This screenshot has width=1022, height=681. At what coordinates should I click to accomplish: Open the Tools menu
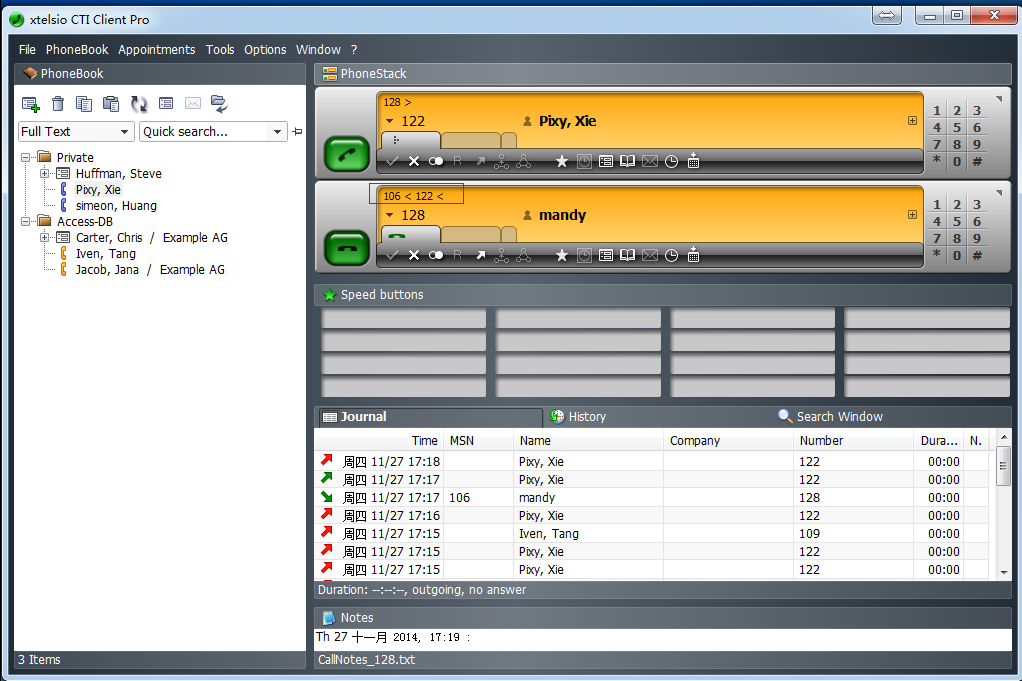point(220,50)
